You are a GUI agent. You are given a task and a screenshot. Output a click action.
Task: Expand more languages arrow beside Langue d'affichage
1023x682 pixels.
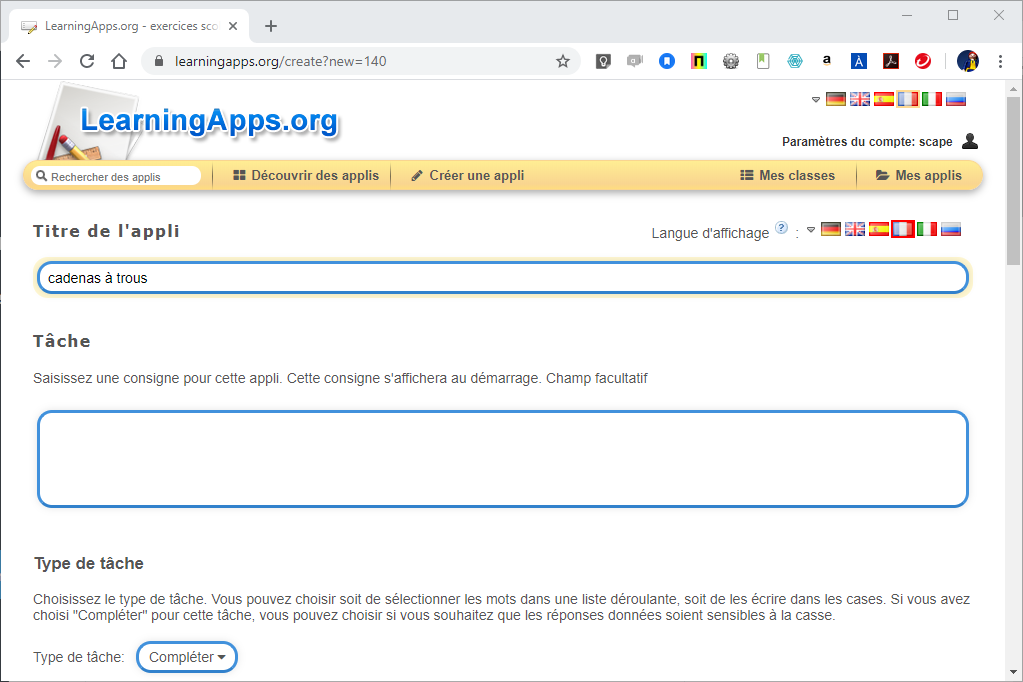(x=811, y=230)
